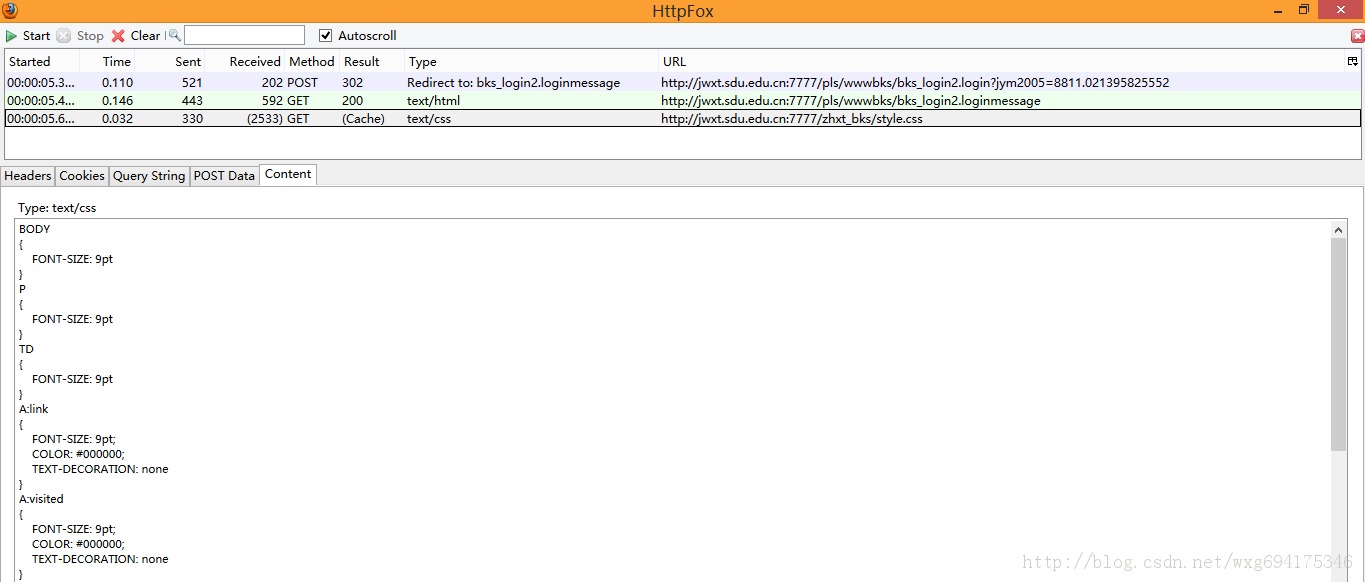The image size is (1365, 582).
Task: Click the 'Type: text/css' label
Action: click(x=57, y=208)
